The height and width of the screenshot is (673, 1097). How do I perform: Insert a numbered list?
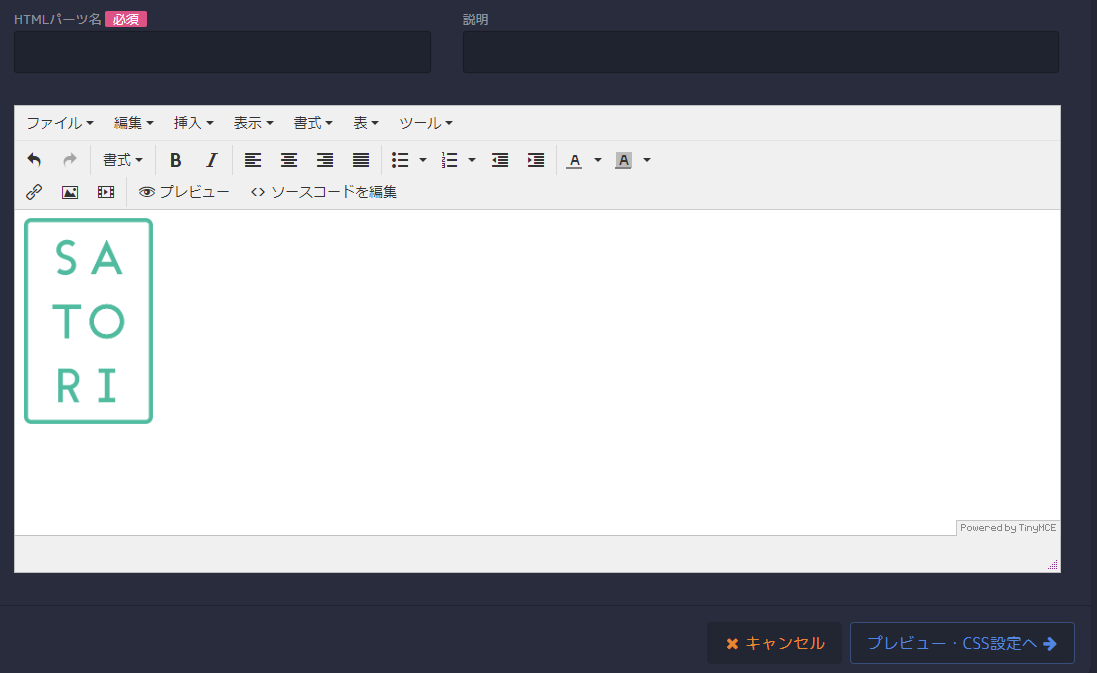point(449,160)
